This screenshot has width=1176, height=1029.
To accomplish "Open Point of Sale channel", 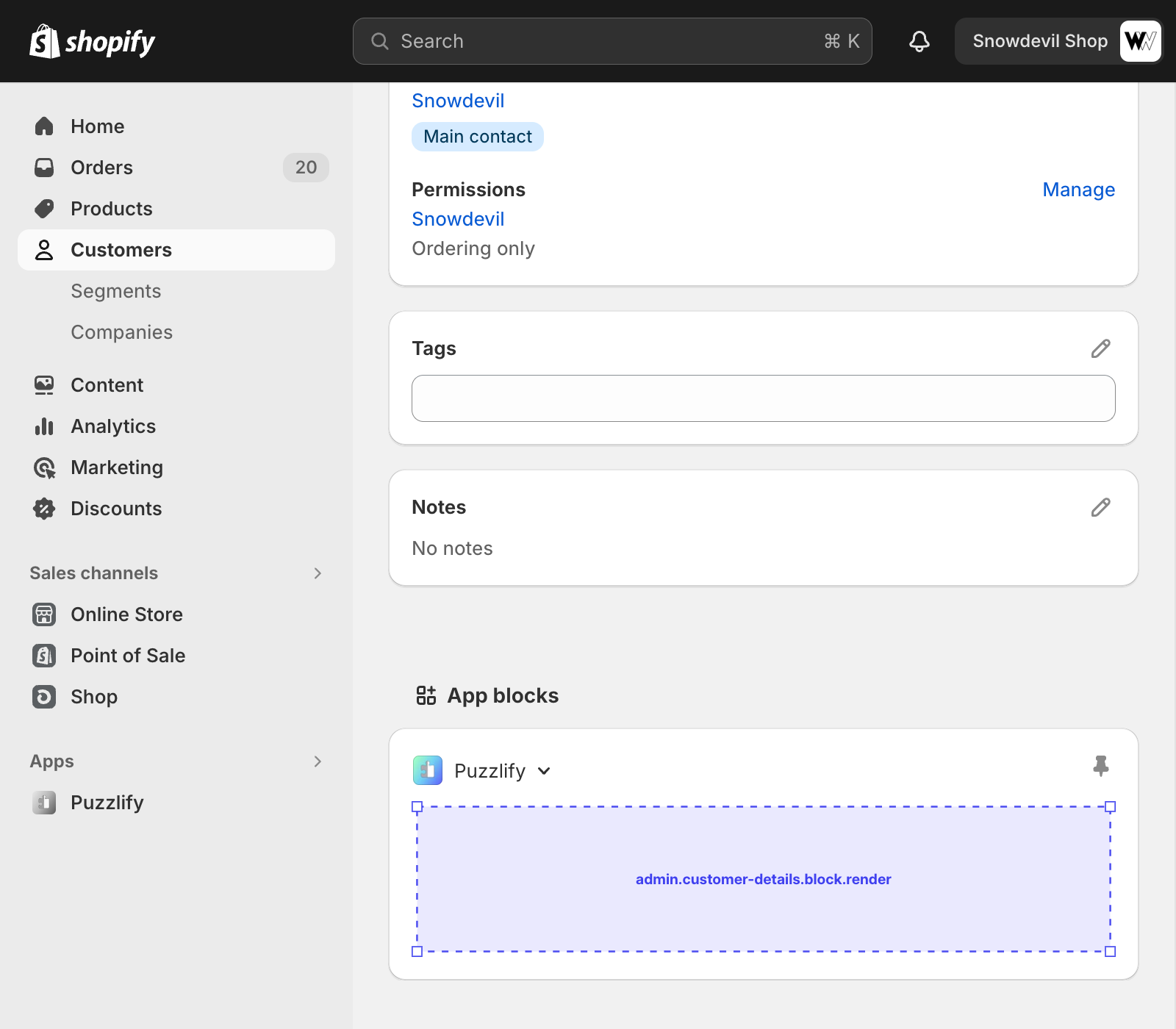I will pyautogui.click(x=128, y=656).
